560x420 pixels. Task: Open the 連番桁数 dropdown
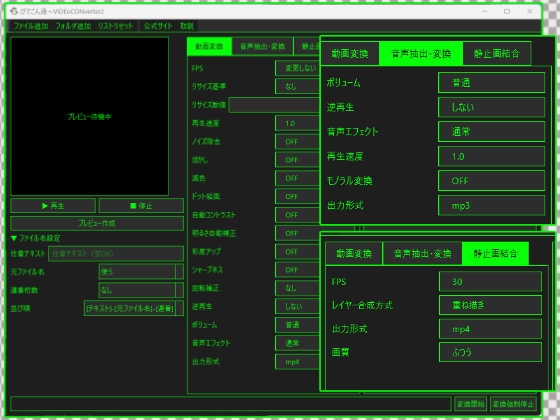point(141,290)
